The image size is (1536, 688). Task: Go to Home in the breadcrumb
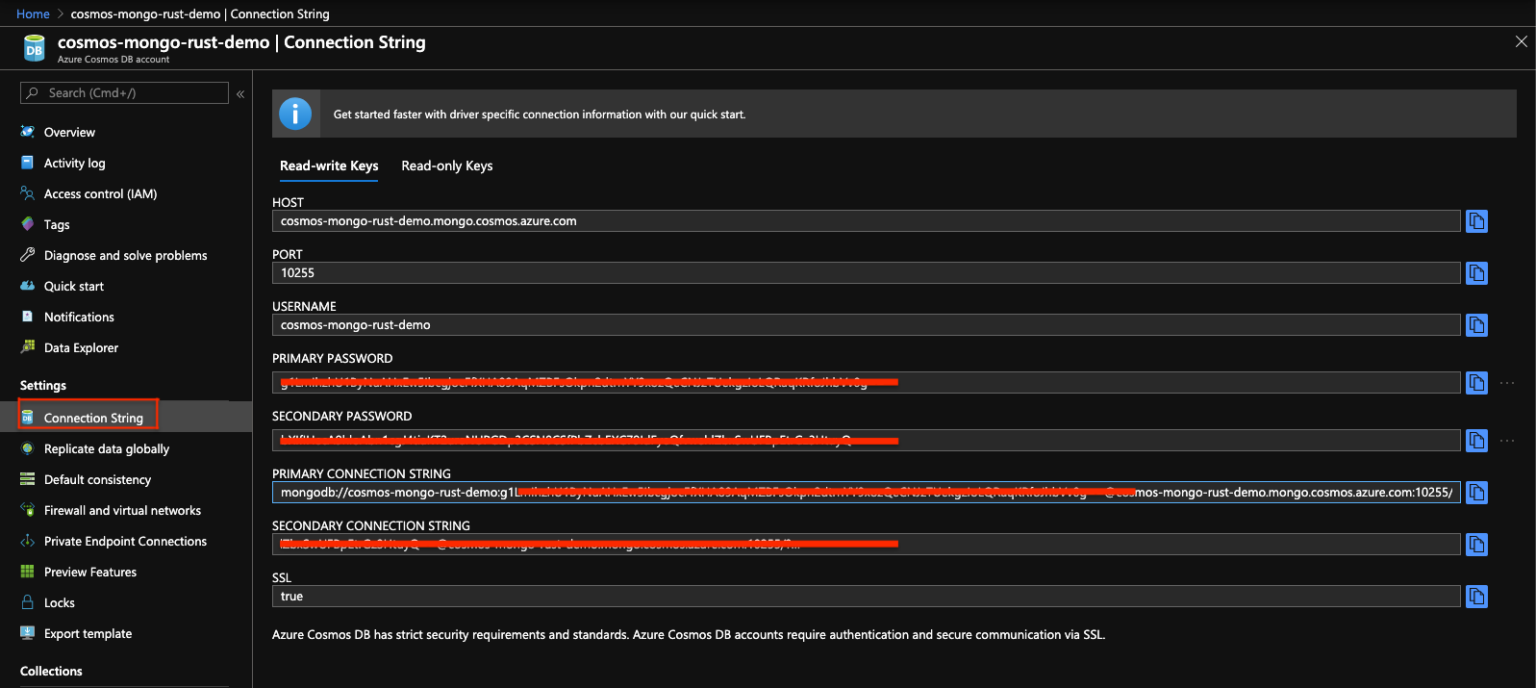(33, 14)
